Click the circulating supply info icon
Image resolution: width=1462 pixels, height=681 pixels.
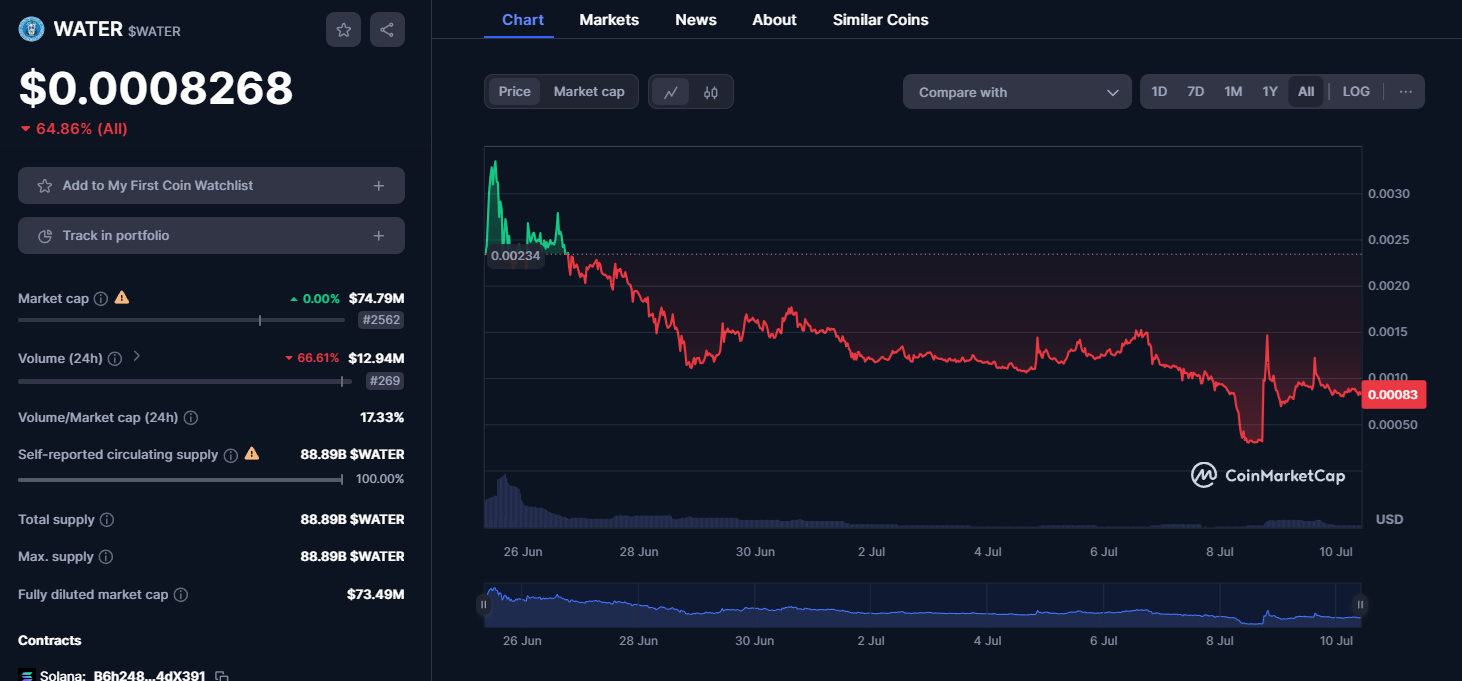(x=230, y=455)
